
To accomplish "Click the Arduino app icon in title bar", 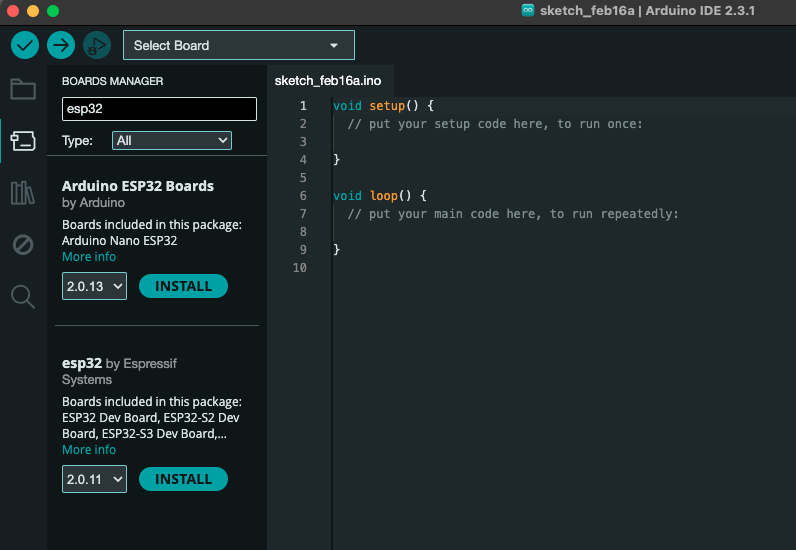I will [528, 10].
